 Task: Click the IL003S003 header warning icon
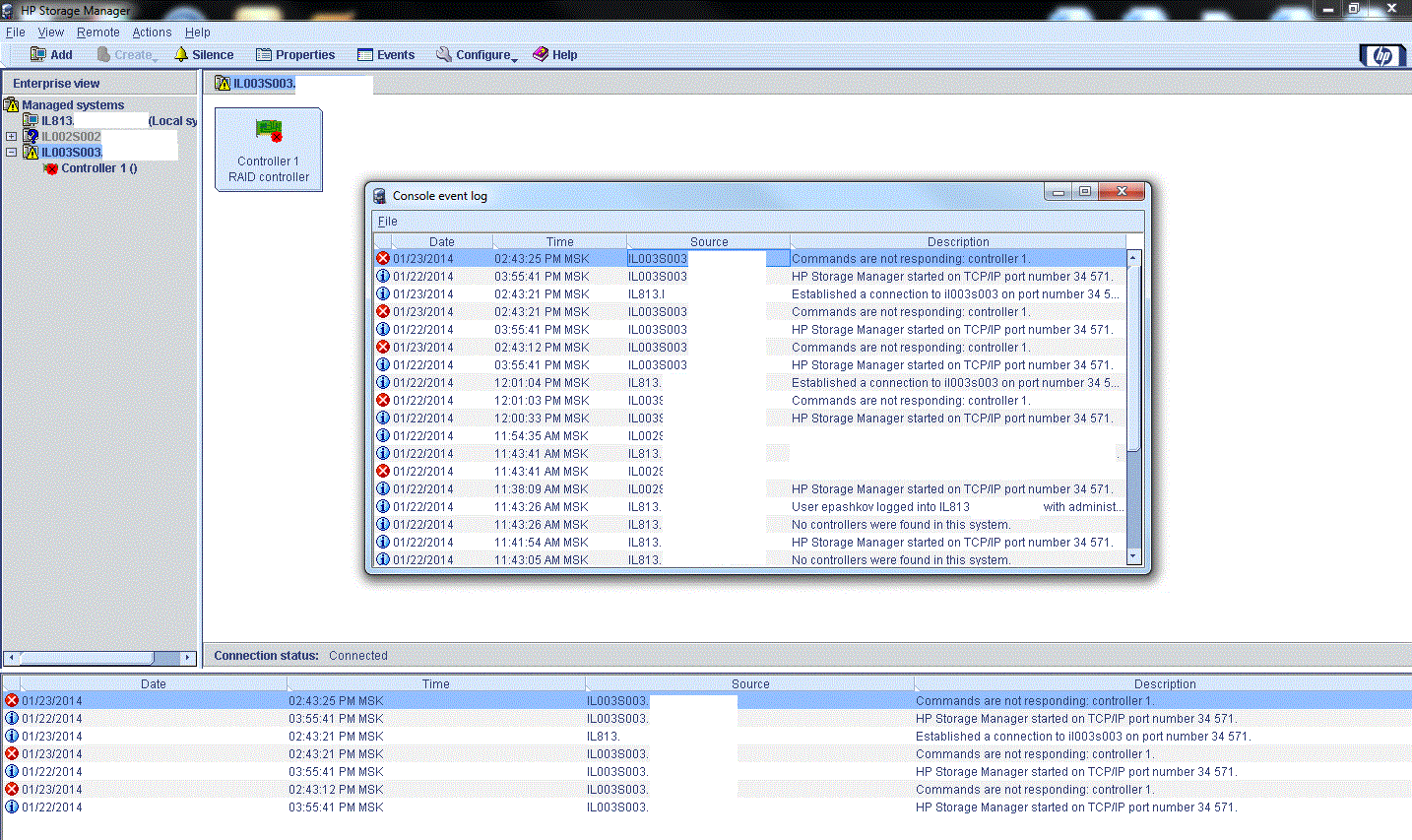coord(223,84)
